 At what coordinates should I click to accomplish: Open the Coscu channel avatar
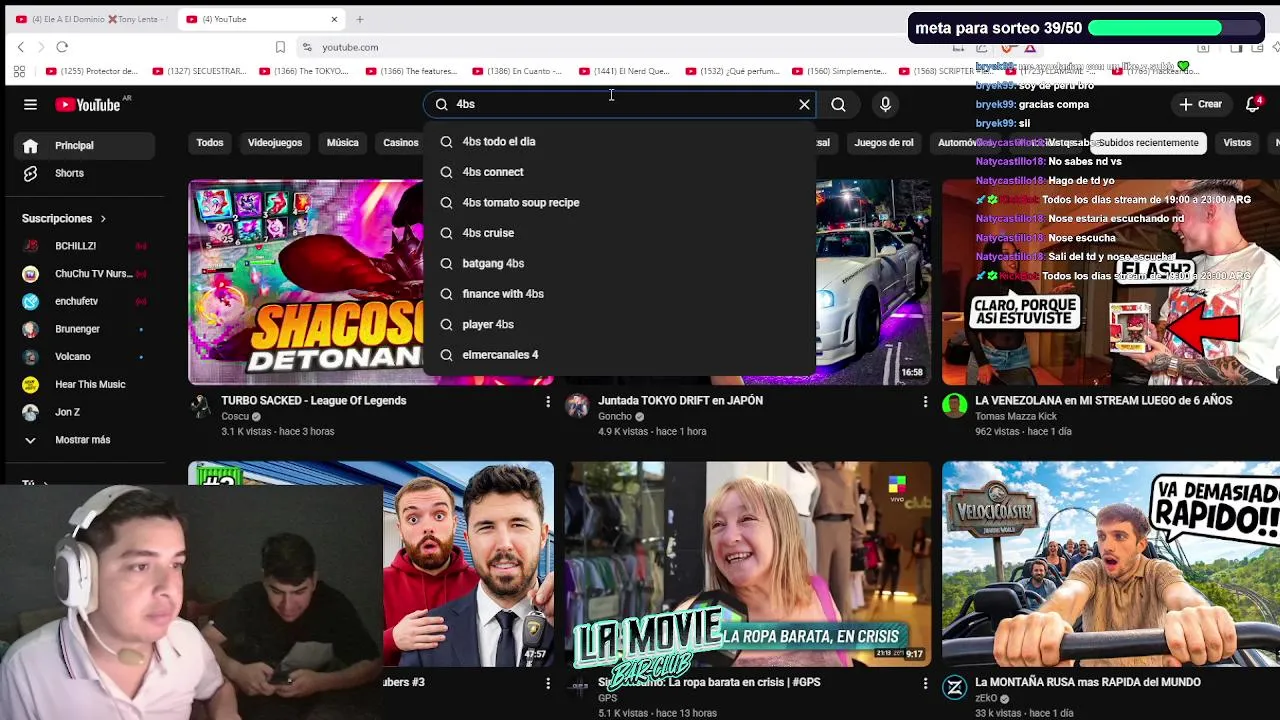tap(200, 405)
